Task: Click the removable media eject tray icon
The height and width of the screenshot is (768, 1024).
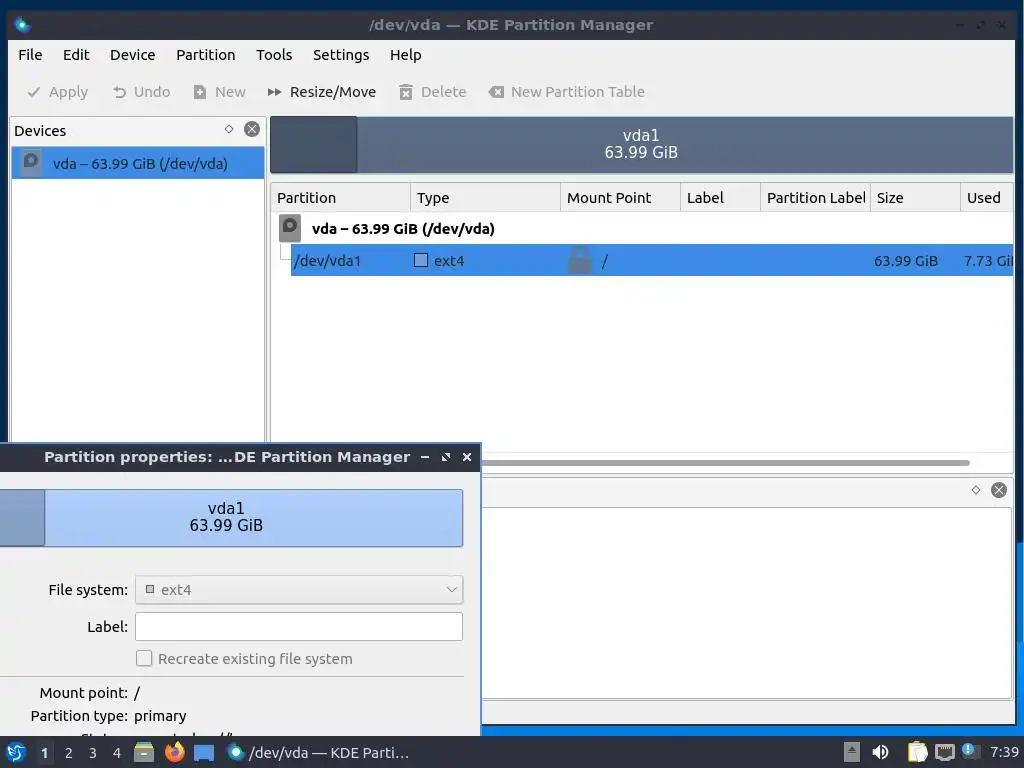Action: pyautogui.click(x=852, y=752)
